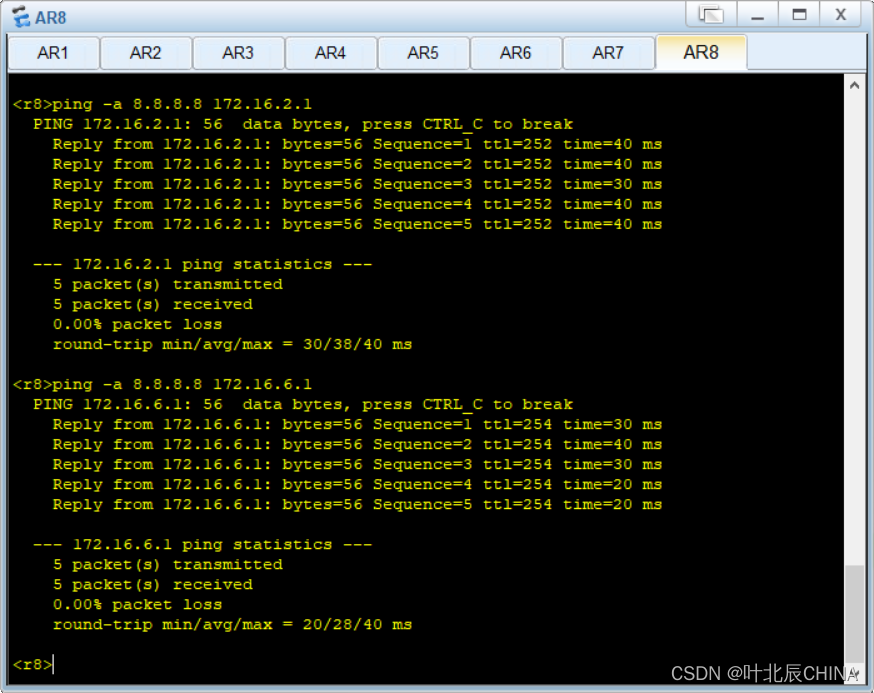Click the PING 172.16.6.1 header line
The image size is (874, 693).
pos(303,405)
